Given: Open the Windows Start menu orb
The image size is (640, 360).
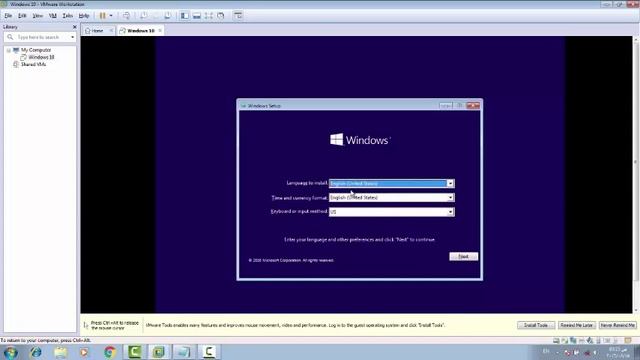Looking at the screenshot, I should [10, 352].
